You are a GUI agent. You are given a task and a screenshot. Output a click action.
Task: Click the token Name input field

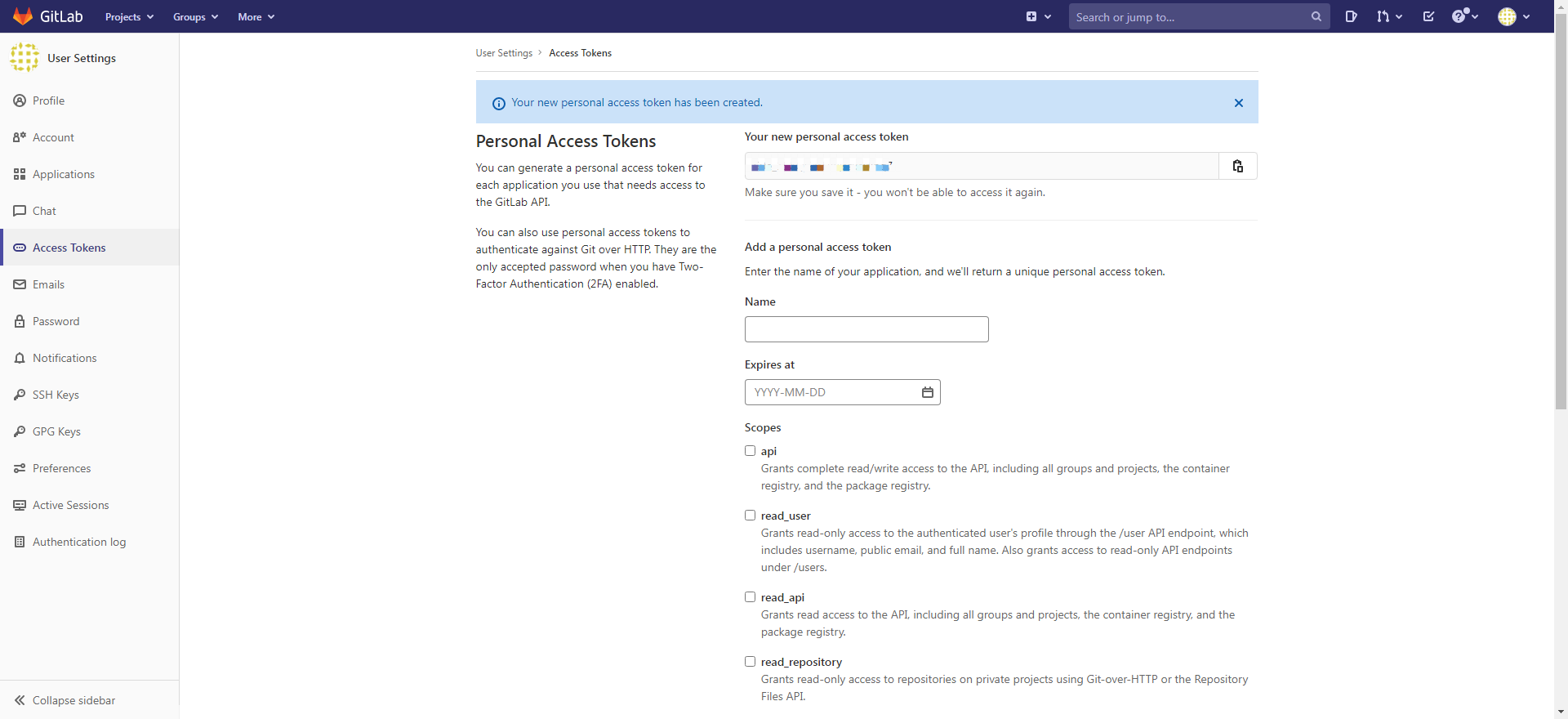(866, 329)
